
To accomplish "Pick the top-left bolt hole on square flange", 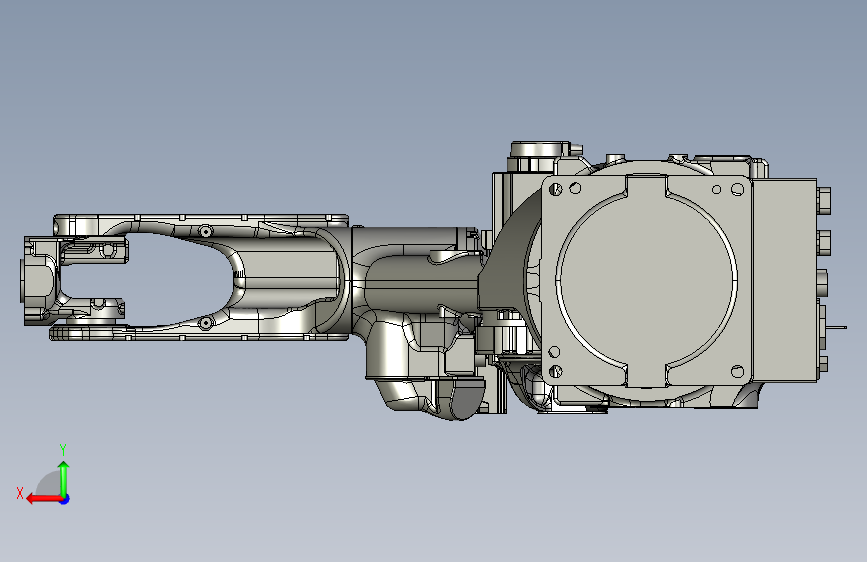I will tap(555, 190).
